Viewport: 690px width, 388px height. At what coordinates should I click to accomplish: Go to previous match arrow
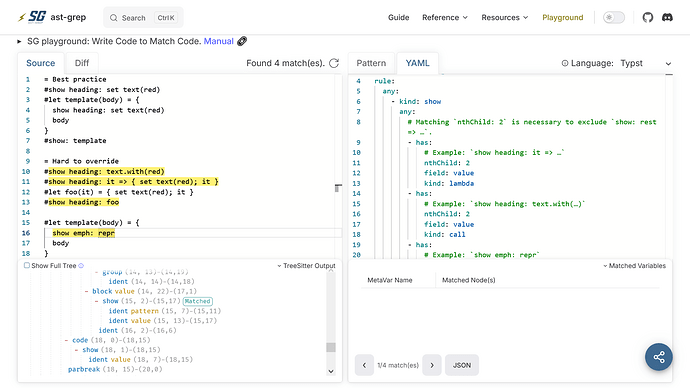(364, 365)
